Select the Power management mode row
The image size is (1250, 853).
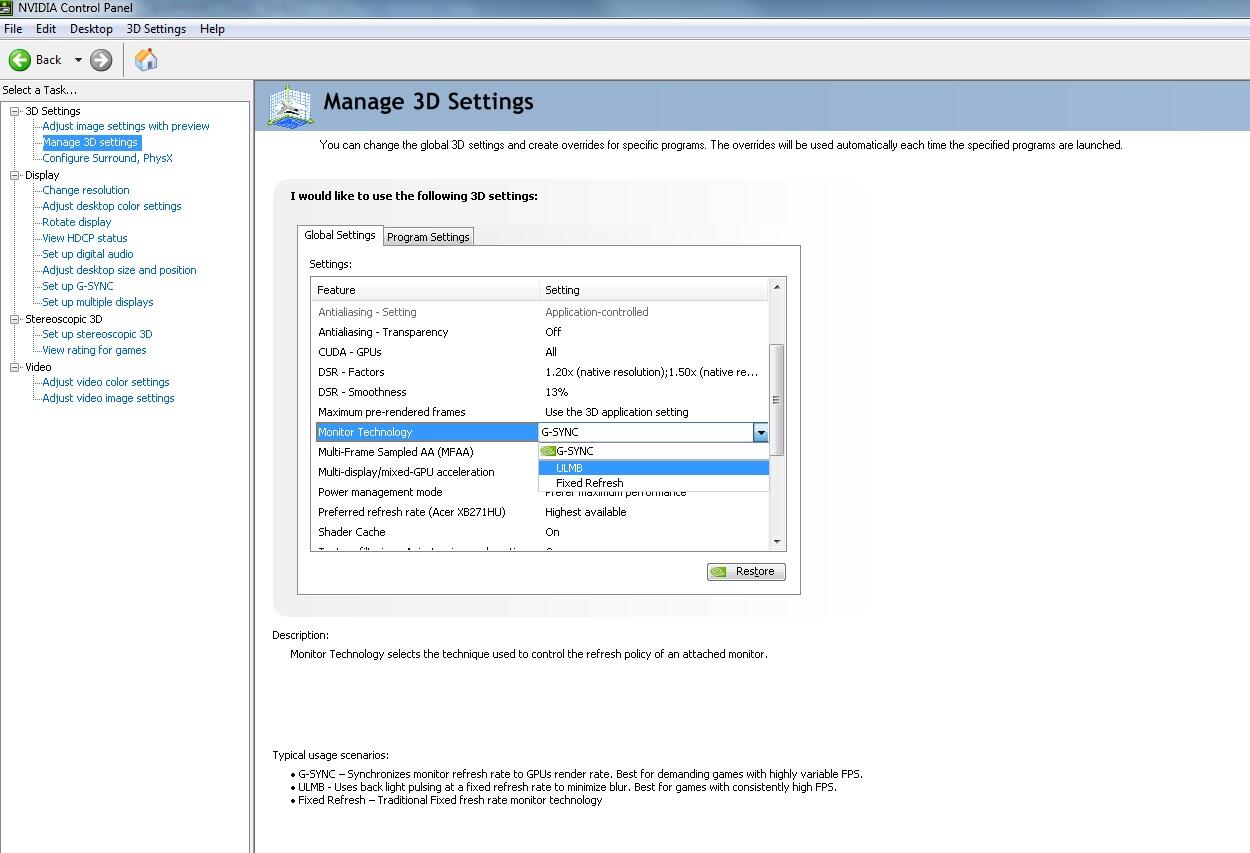[x=540, y=492]
